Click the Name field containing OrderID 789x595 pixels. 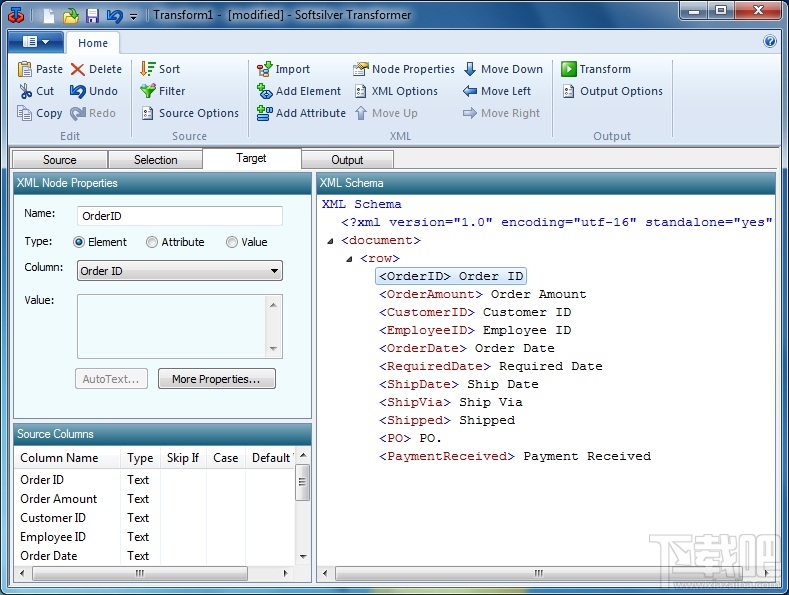(180, 216)
